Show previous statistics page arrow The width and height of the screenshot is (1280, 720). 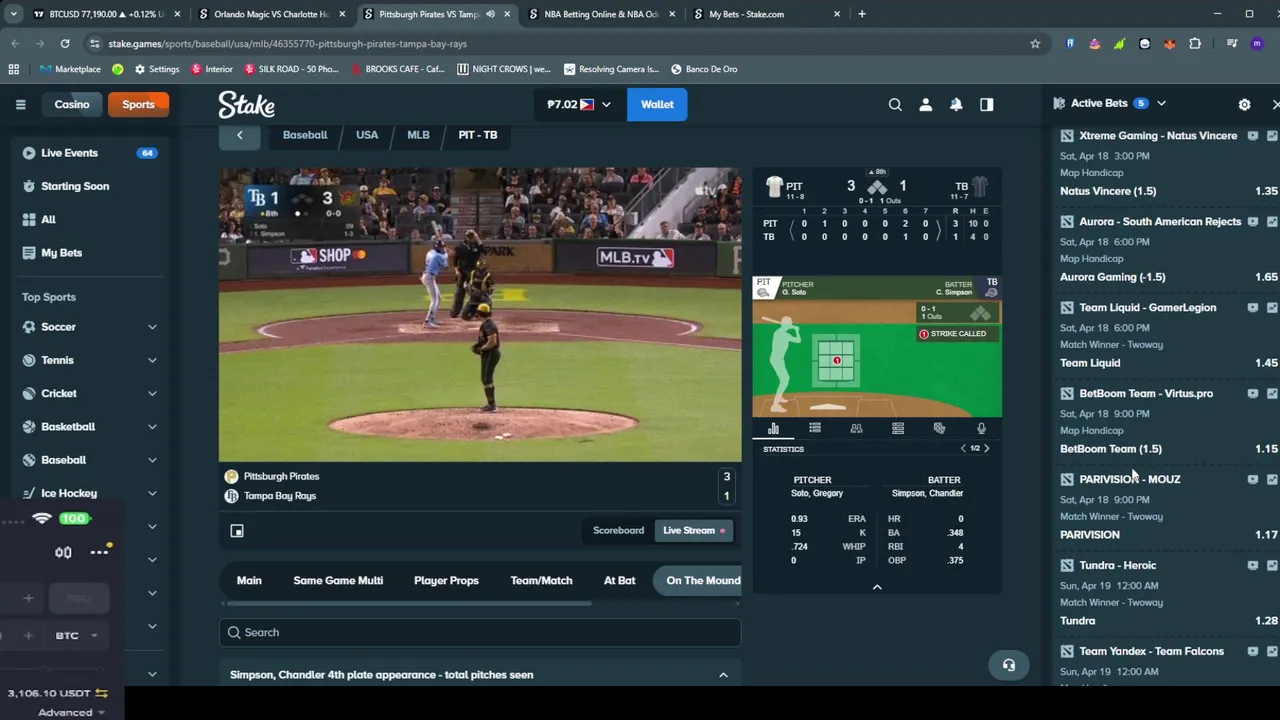(x=963, y=449)
